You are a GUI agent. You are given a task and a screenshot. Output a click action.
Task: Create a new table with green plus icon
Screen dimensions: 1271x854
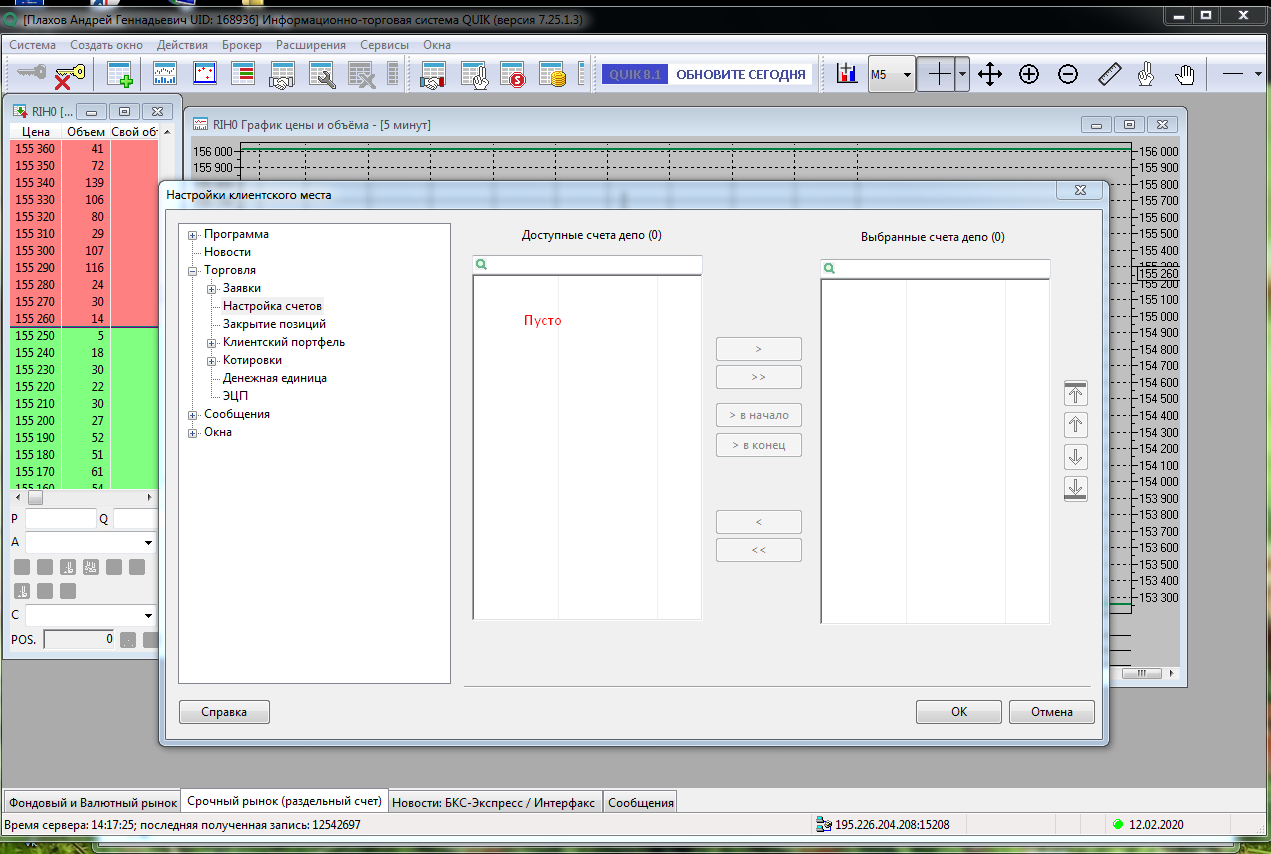click(x=120, y=74)
